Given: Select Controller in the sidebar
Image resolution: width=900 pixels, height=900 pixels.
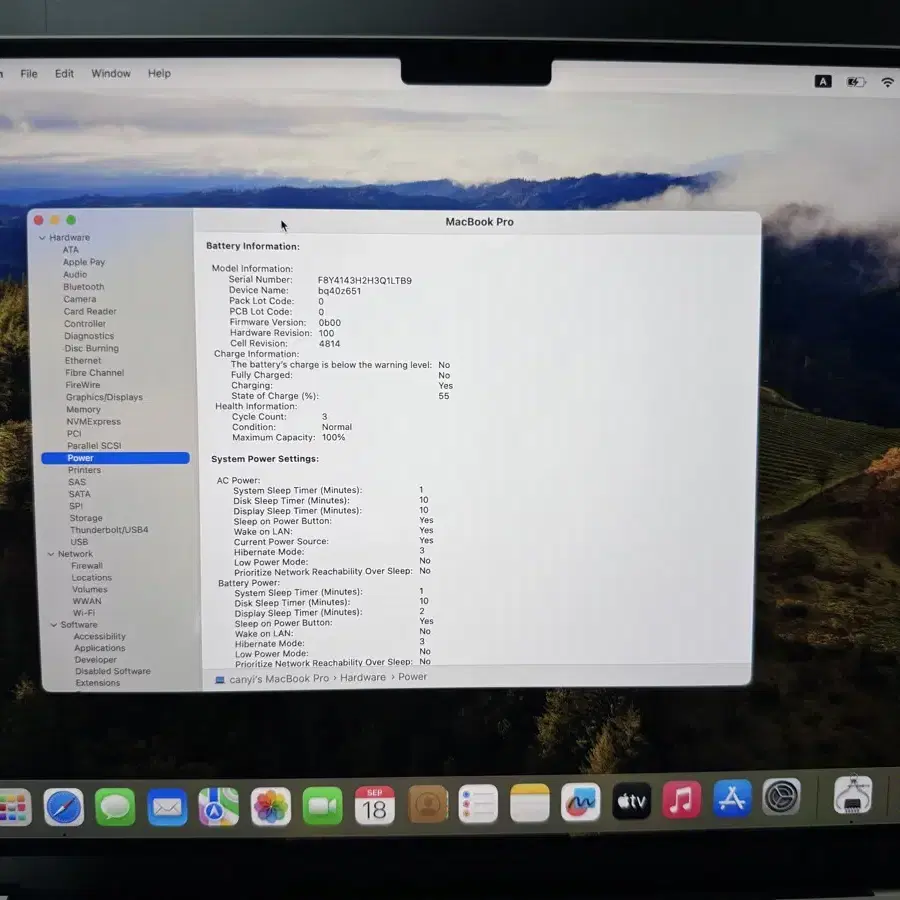Looking at the screenshot, I should click(x=85, y=324).
